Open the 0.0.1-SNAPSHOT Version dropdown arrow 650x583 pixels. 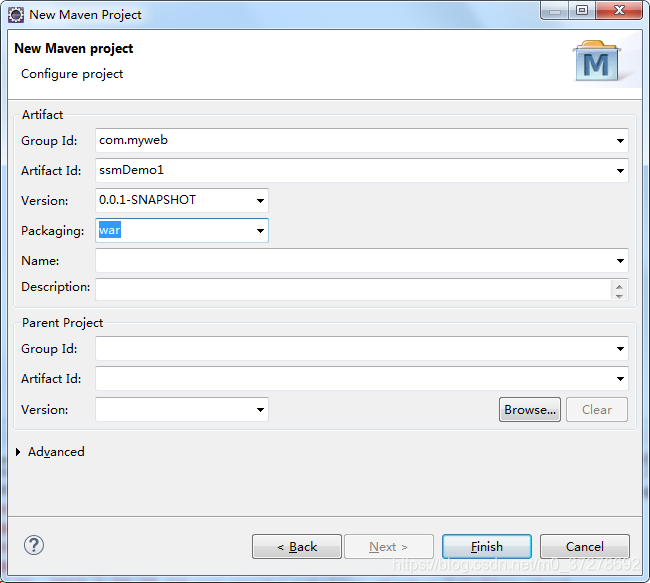coord(260,201)
